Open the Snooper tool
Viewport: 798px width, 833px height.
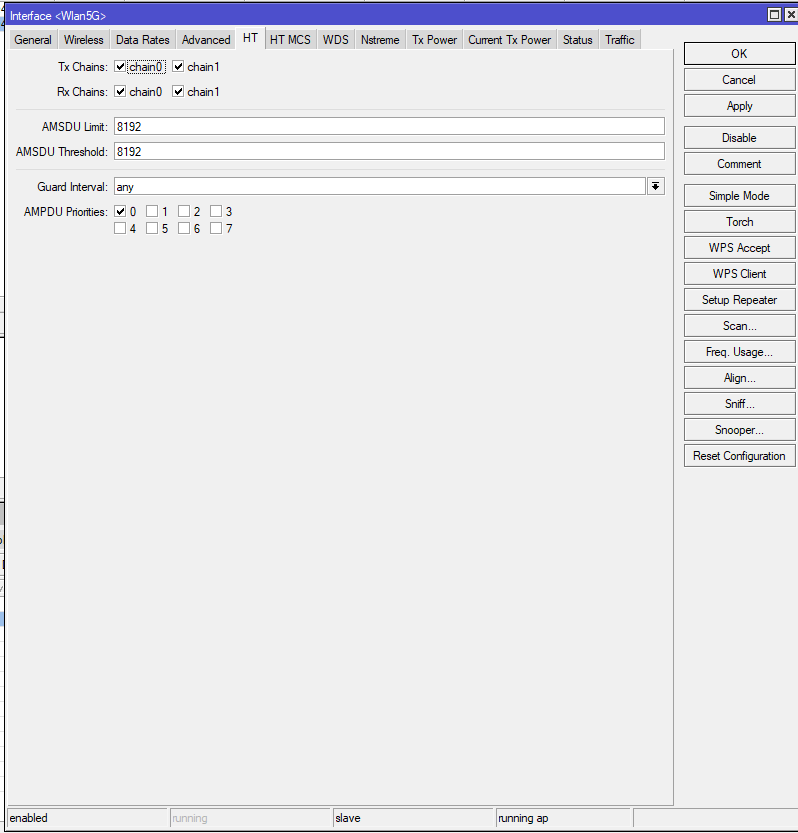[739, 430]
